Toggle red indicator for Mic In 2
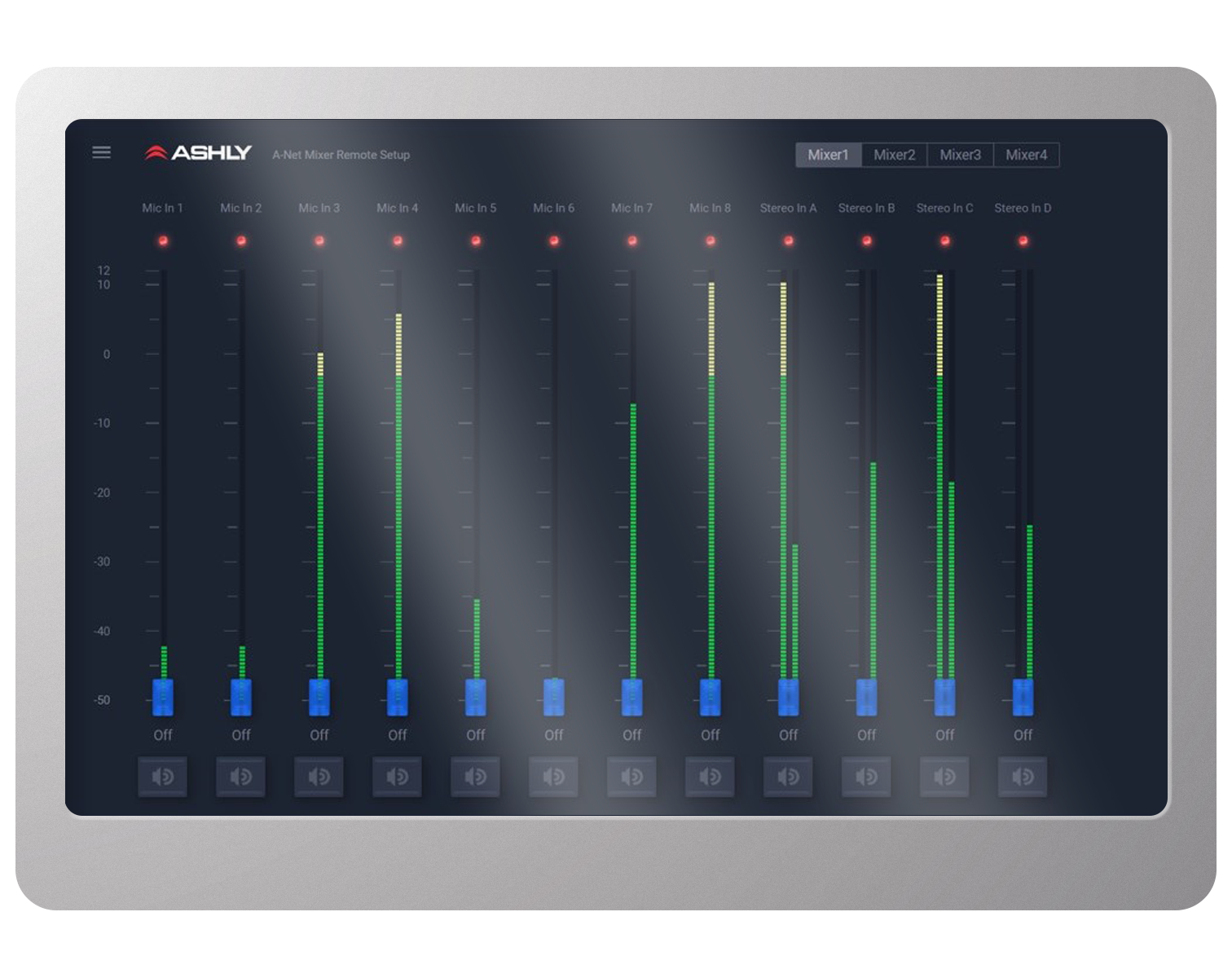This screenshot has height=978, width=1232. pyautogui.click(x=241, y=240)
